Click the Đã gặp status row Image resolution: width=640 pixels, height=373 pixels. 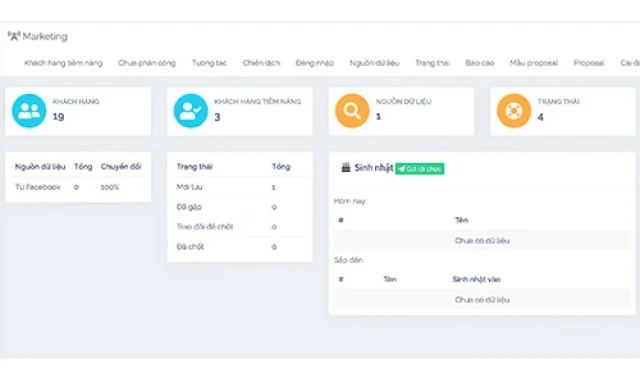[x=240, y=207]
